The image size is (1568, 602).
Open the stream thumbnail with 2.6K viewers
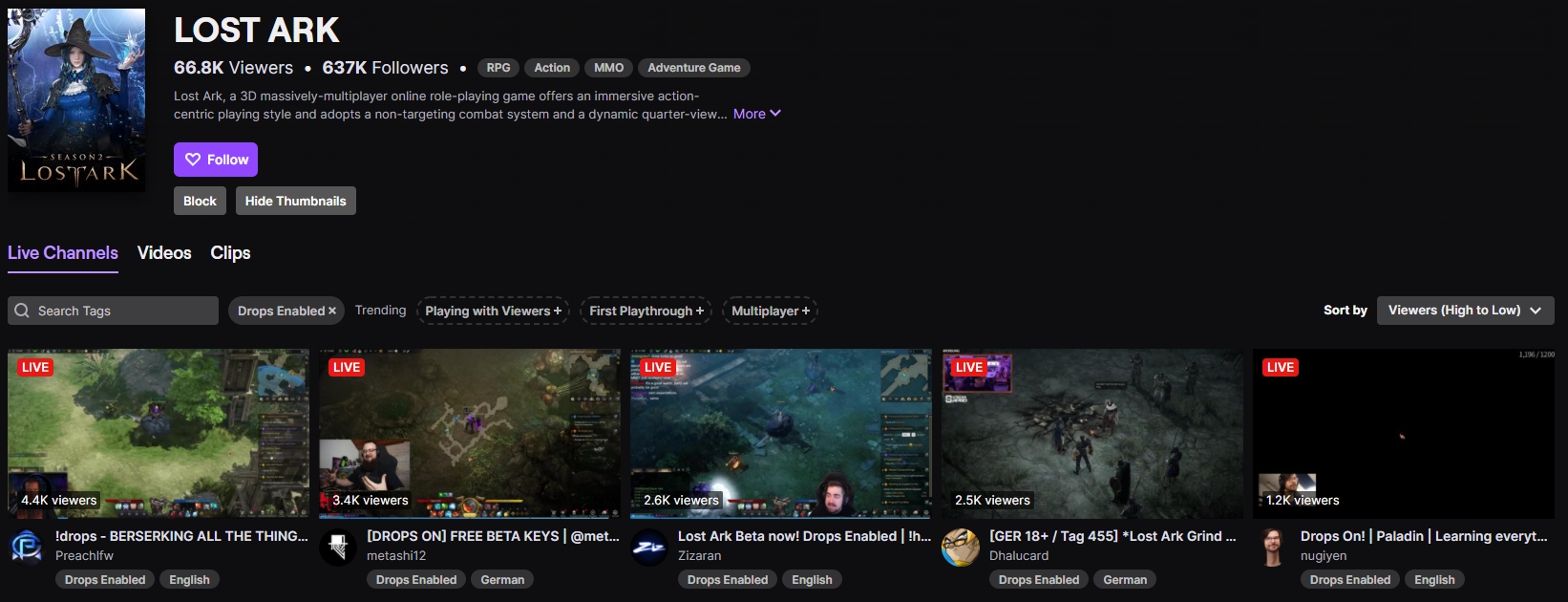[781, 434]
